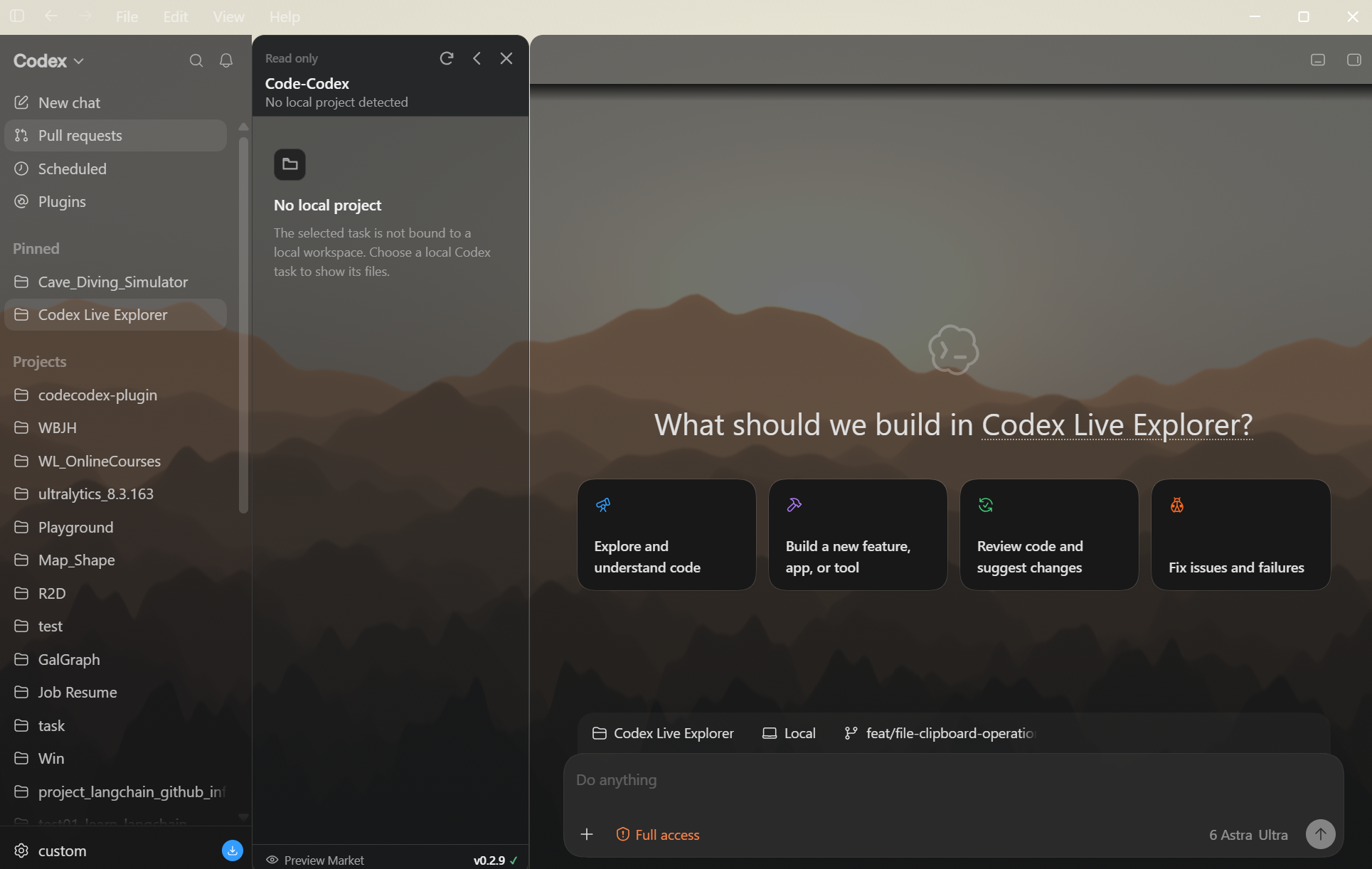Open notifications bell icon
The width and height of the screenshot is (1372, 869).
226,60
